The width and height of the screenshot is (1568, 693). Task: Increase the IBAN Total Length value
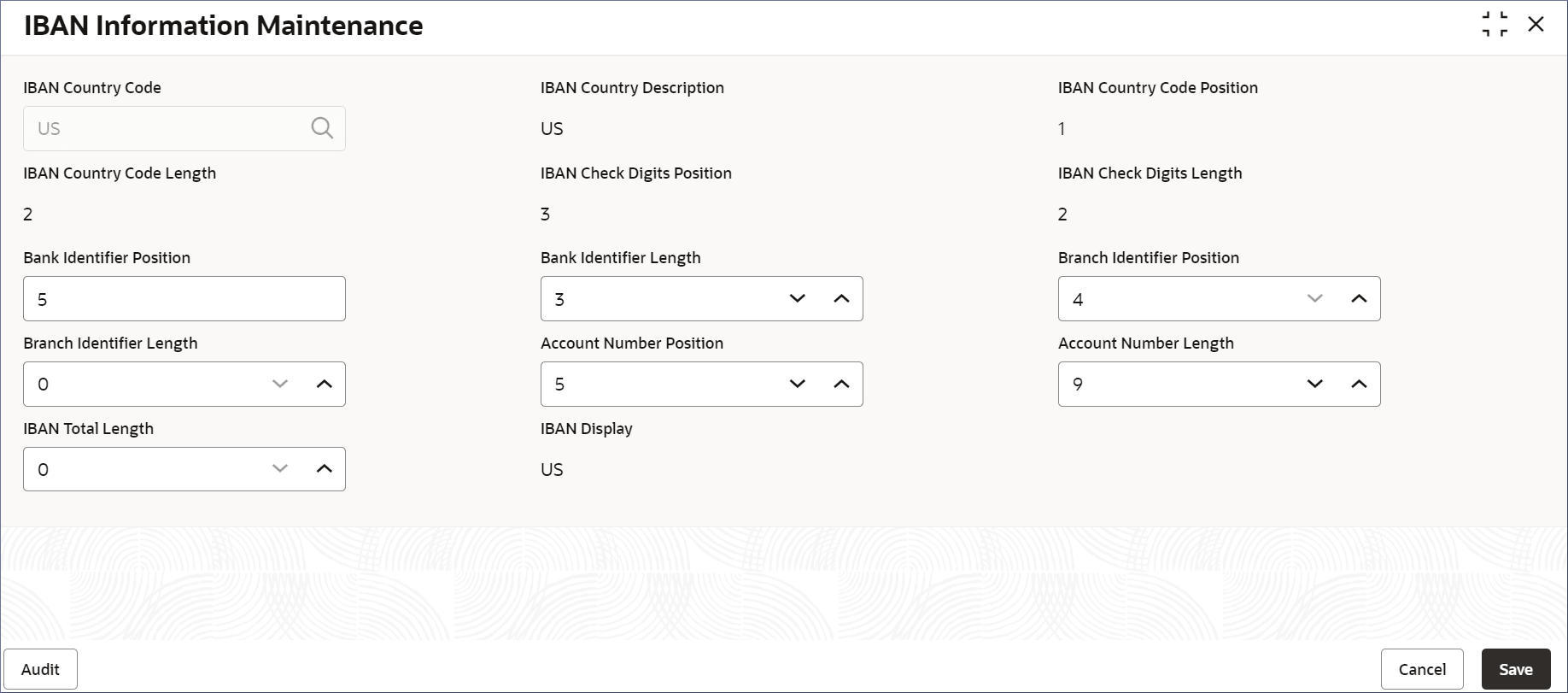324,468
